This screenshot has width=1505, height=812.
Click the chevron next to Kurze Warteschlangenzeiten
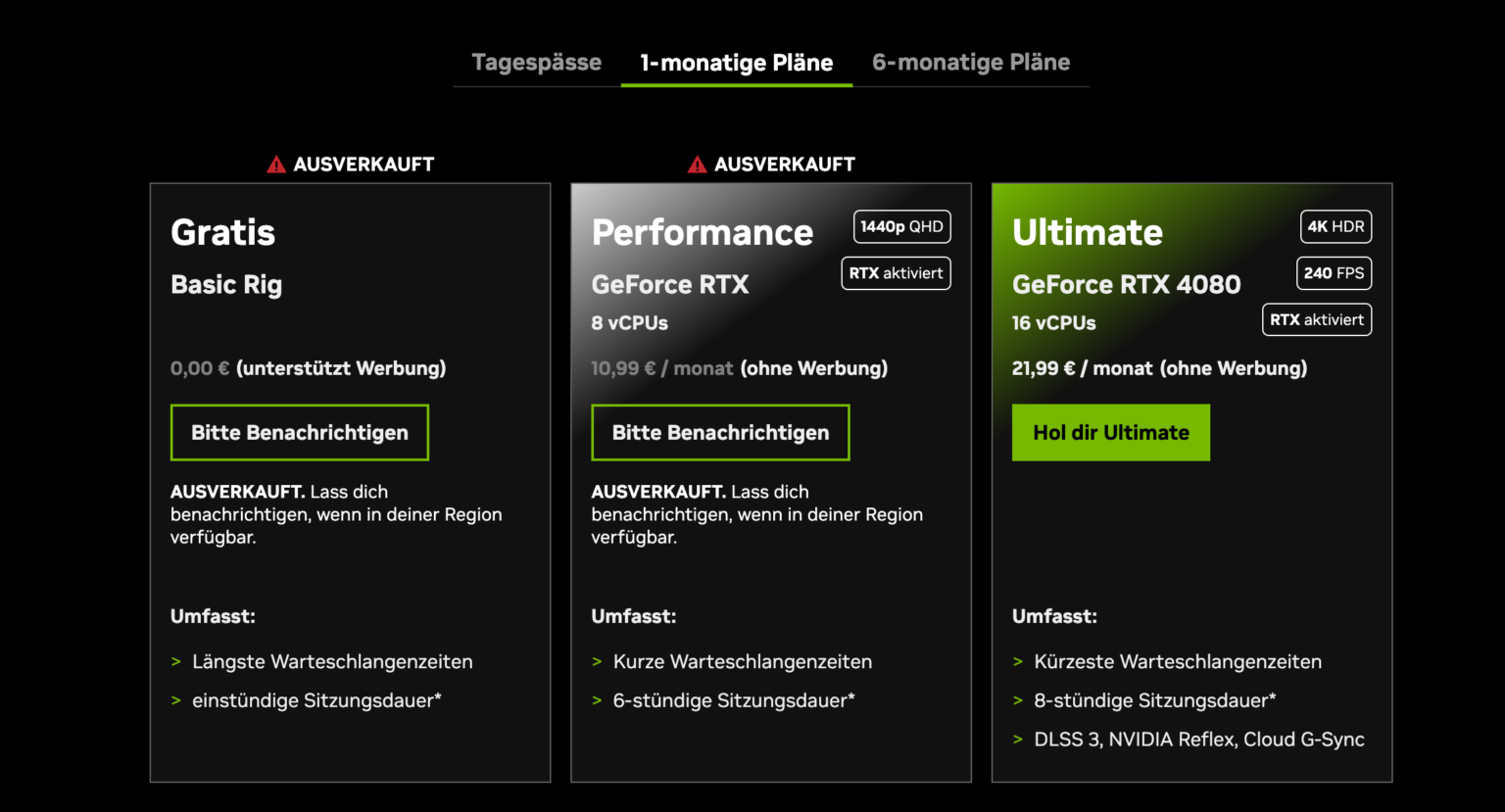(x=597, y=661)
